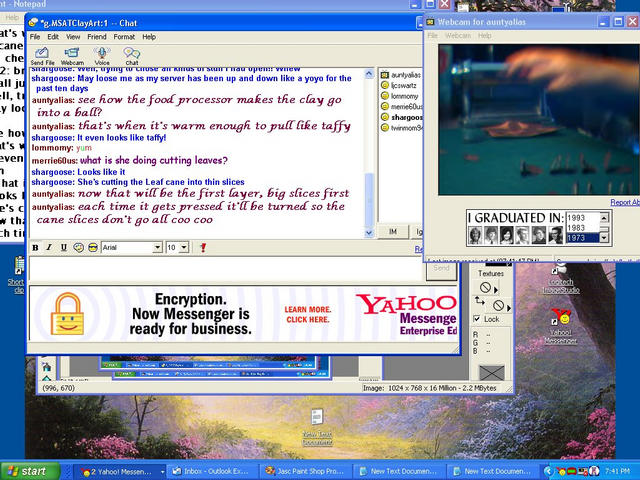Click chat scrollbar up arrow
Image resolution: width=640 pixels, height=480 pixels.
(x=369, y=74)
